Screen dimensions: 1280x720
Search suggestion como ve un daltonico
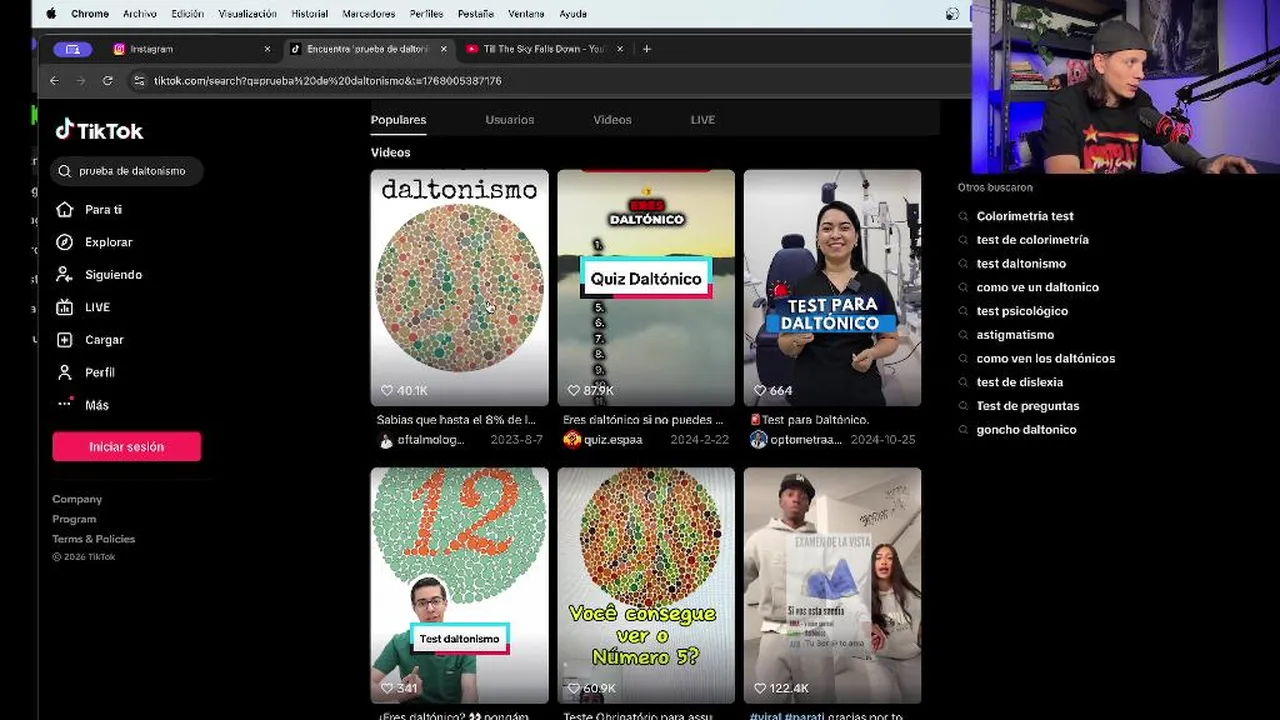pyautogui.click(x=1037, y=287)
